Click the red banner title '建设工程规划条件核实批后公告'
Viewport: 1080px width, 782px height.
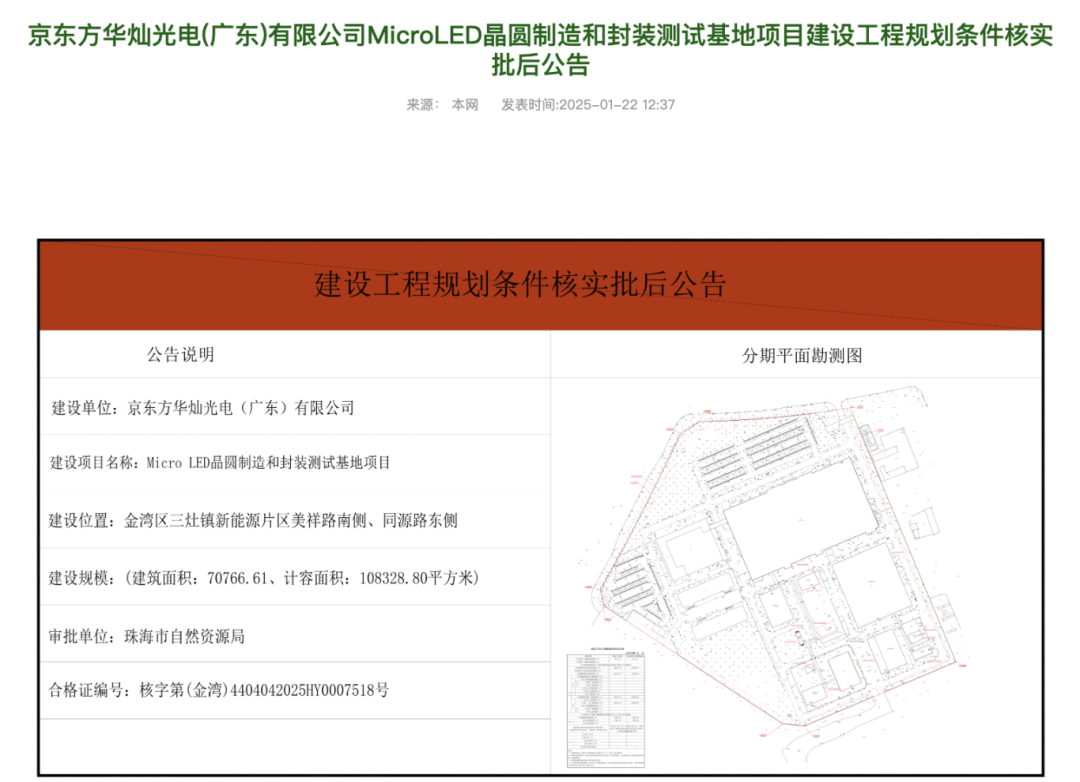click(x=521, y=285)
